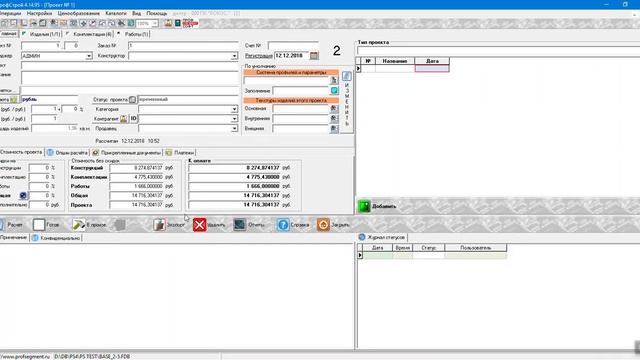Expand the Конструктор dropdown

[x=234, y=56]
